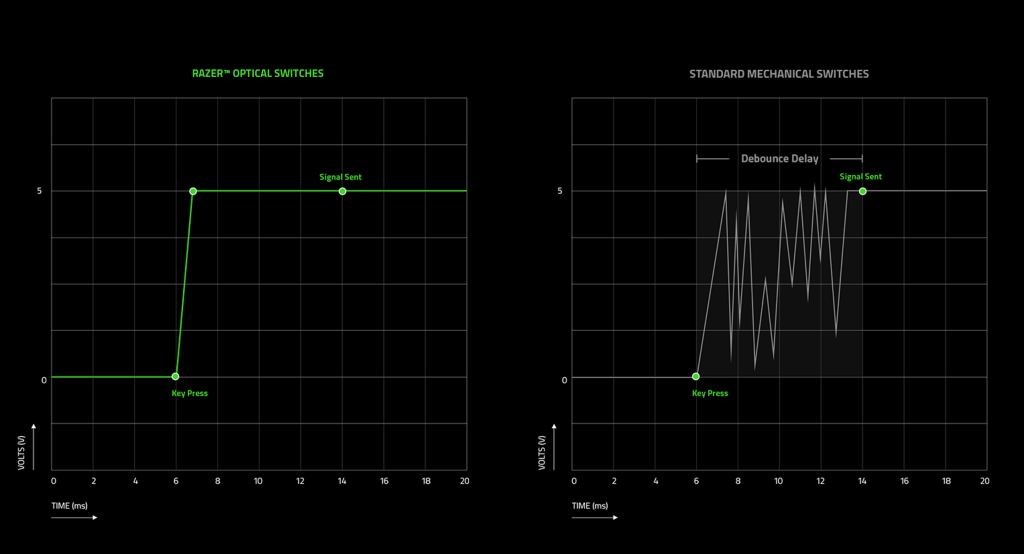Click "Key Press" label in mechanical chart
The width and height of the screenshot is (1024, 554).
pyautogui.click(x=710, y=393)
